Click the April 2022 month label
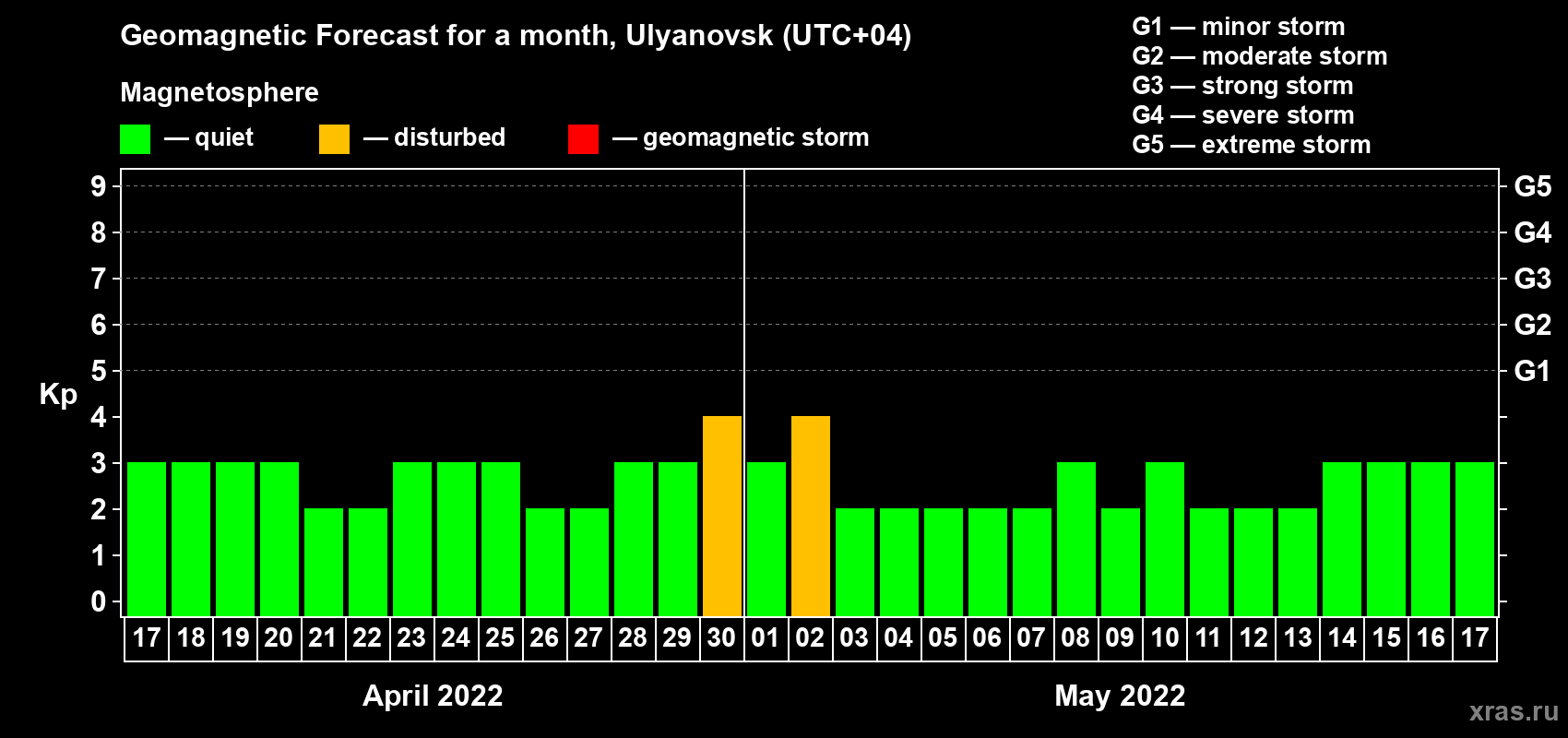 click(x=433, y=696)
